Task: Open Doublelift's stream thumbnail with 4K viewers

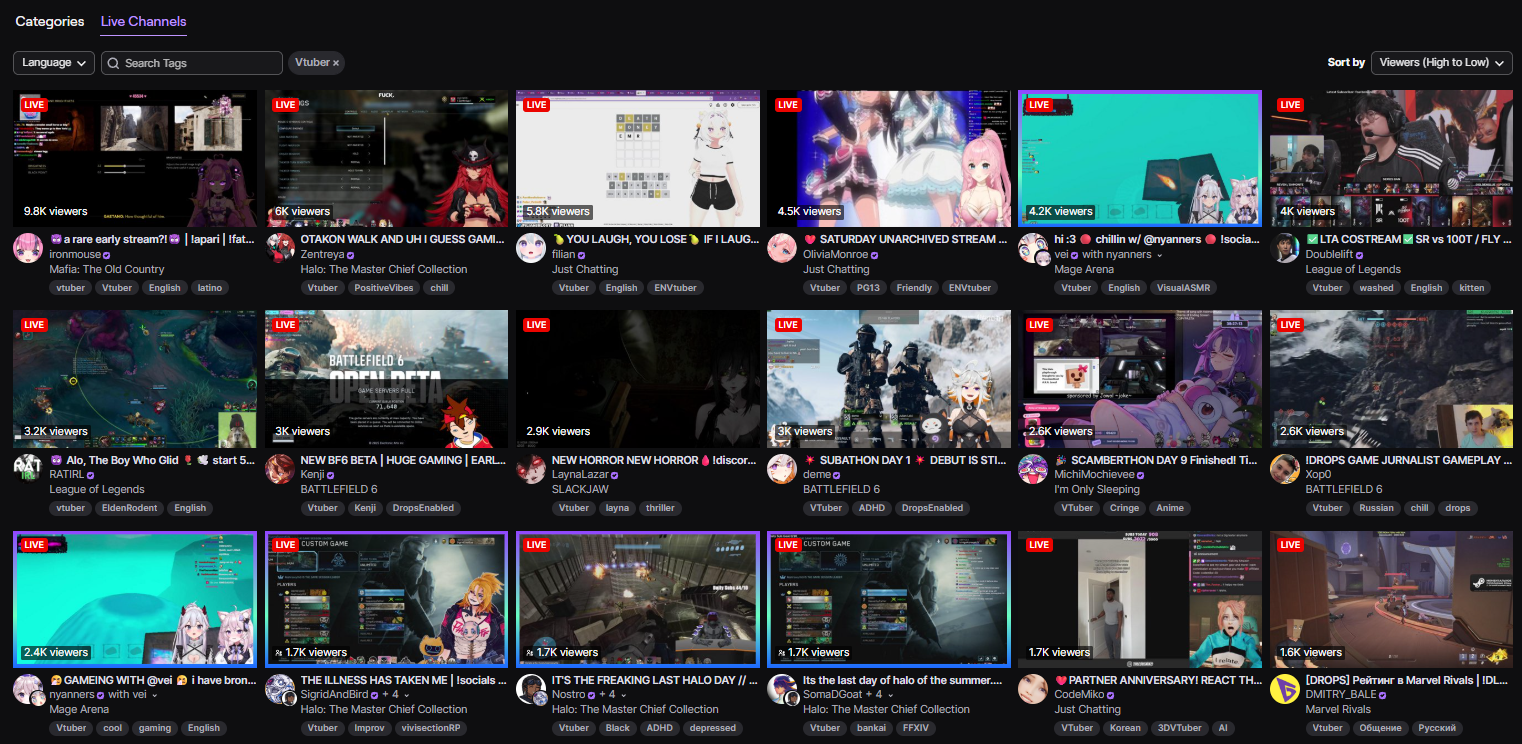Action: [1391, 159]
